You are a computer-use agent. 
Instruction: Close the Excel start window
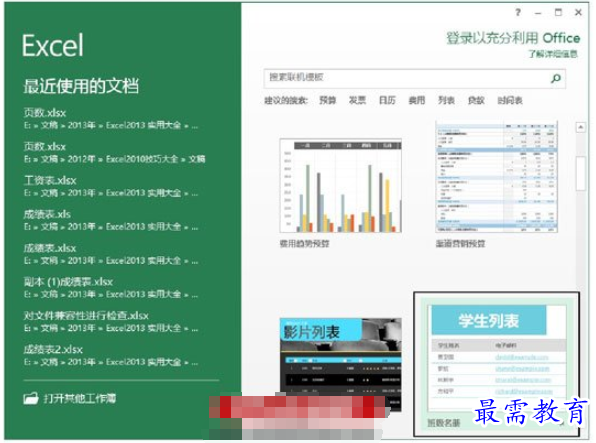[x=578, y=13]
